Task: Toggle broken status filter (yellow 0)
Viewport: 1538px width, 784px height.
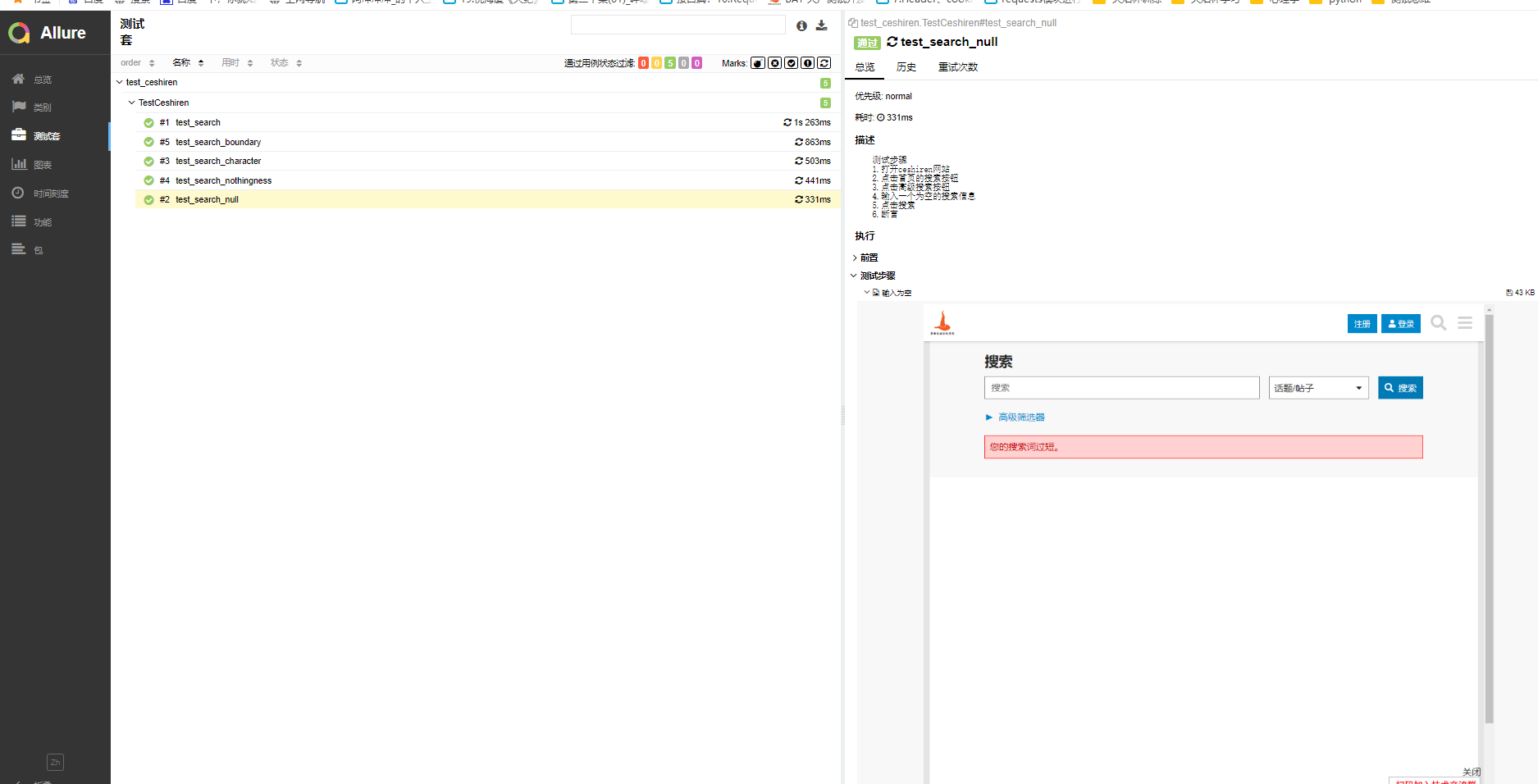Action: click(657, 63)
